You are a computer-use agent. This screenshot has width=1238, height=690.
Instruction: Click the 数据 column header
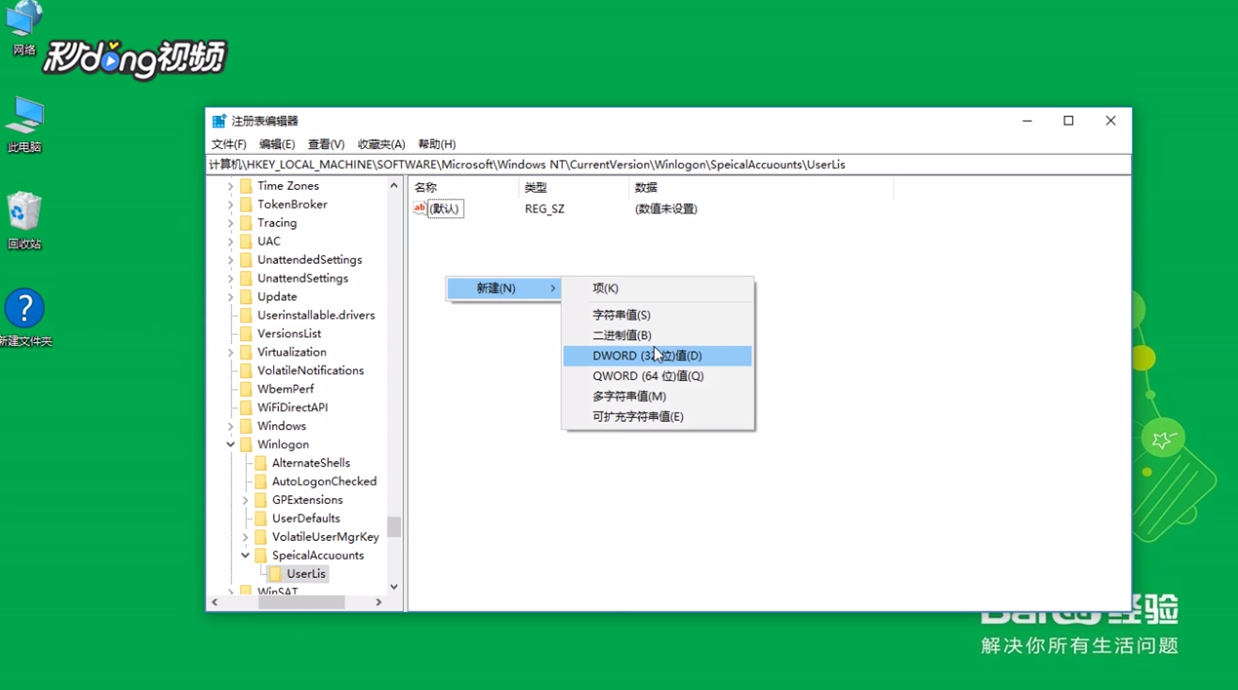[760, 187]
